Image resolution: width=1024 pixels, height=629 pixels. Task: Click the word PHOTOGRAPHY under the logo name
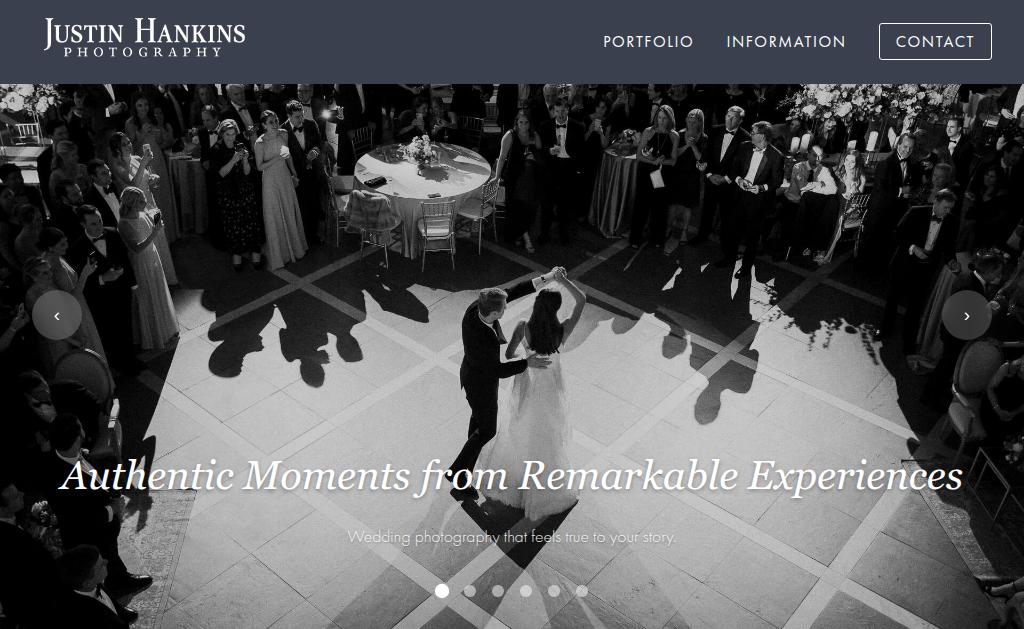coord(143,52)
